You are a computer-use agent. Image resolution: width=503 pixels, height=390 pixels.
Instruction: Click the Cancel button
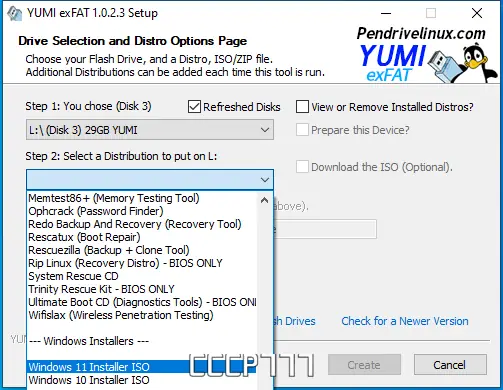point(450,365)
